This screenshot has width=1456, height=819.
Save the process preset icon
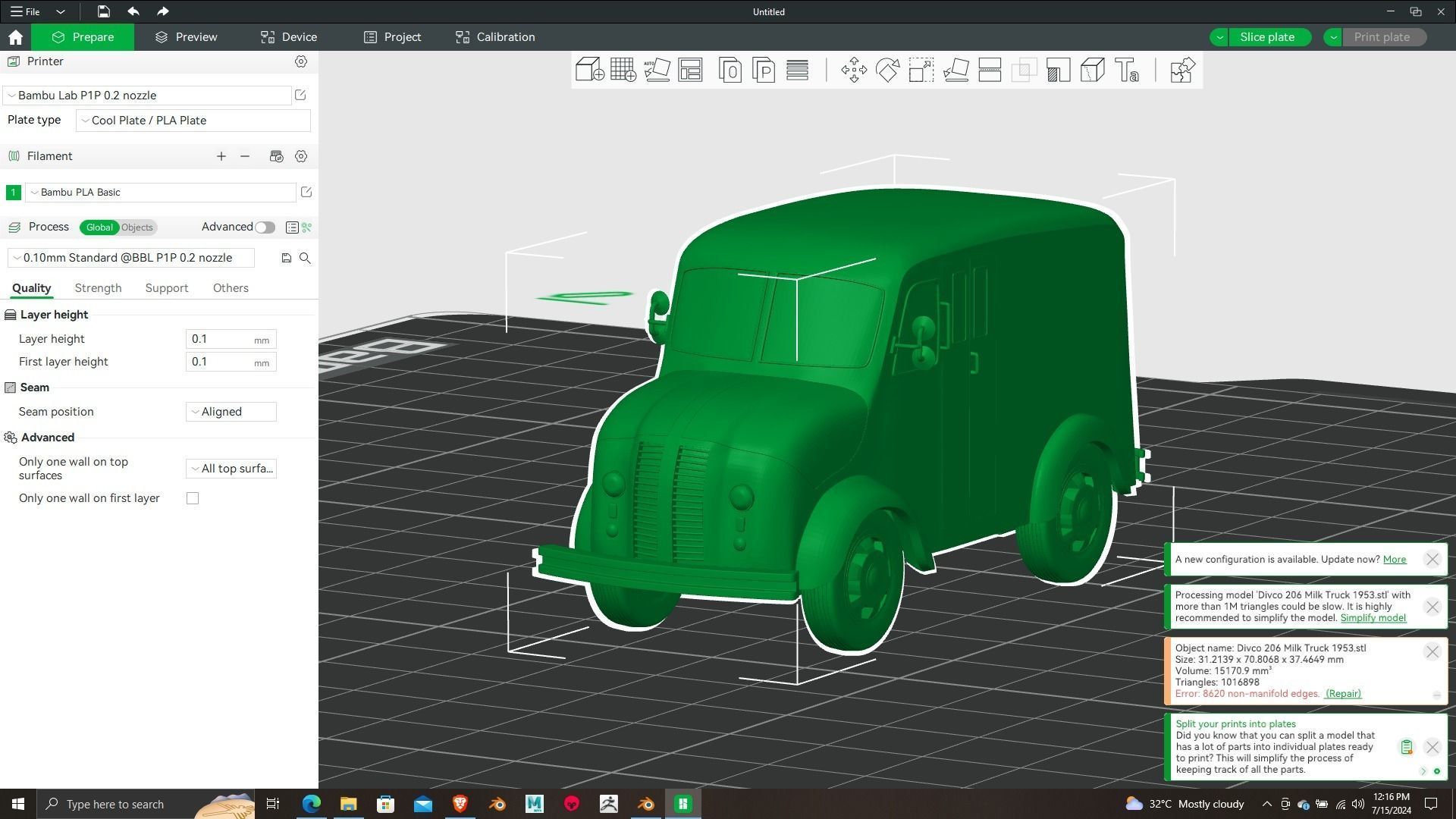(x=287, y=258)
